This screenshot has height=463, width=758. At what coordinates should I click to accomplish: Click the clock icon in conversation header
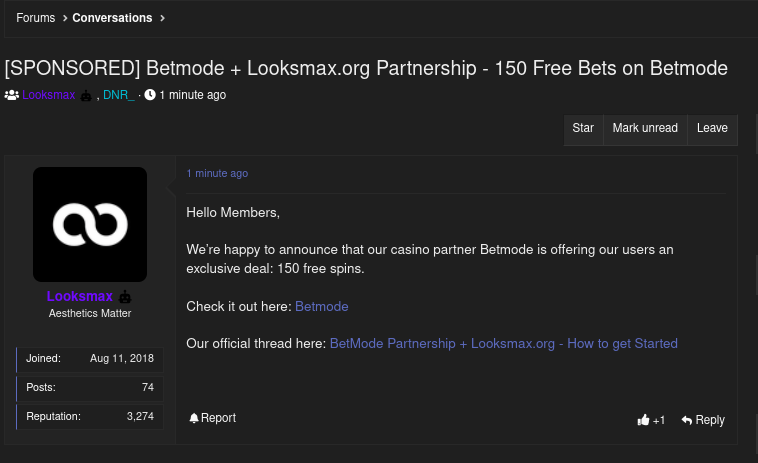click(x=150, y=95)
